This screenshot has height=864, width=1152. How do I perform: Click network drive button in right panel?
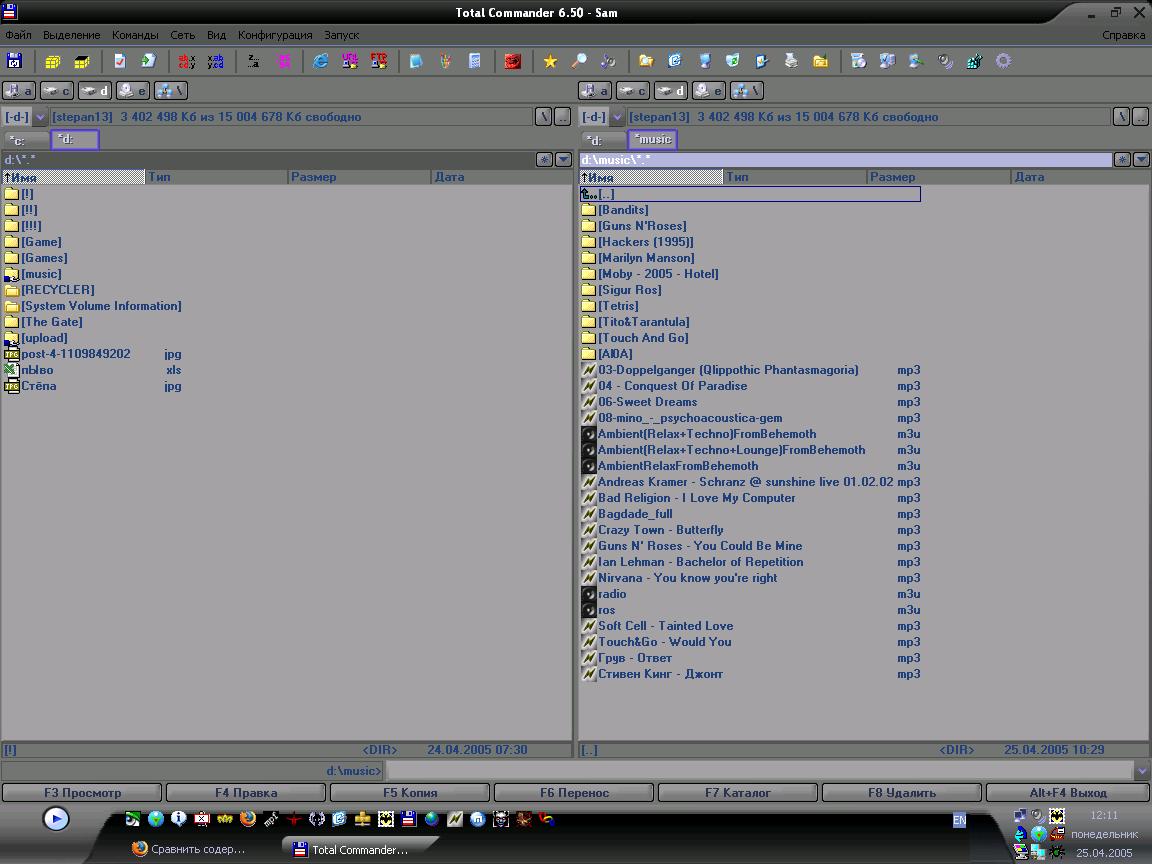(x=746, y=90)
